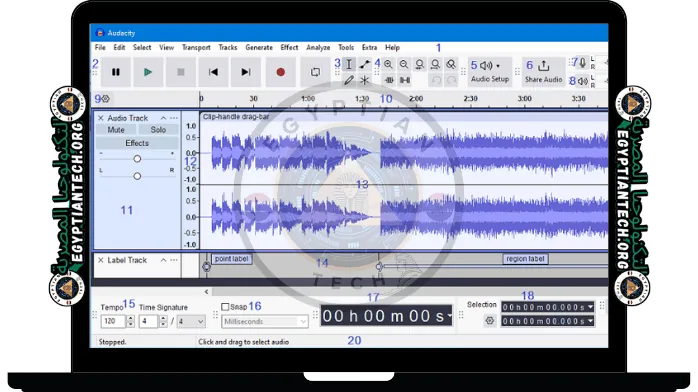Choose the Multi-tool asterisk icon
The width and height of the screenshot is (698, 392).
click(x=365, y=80)
